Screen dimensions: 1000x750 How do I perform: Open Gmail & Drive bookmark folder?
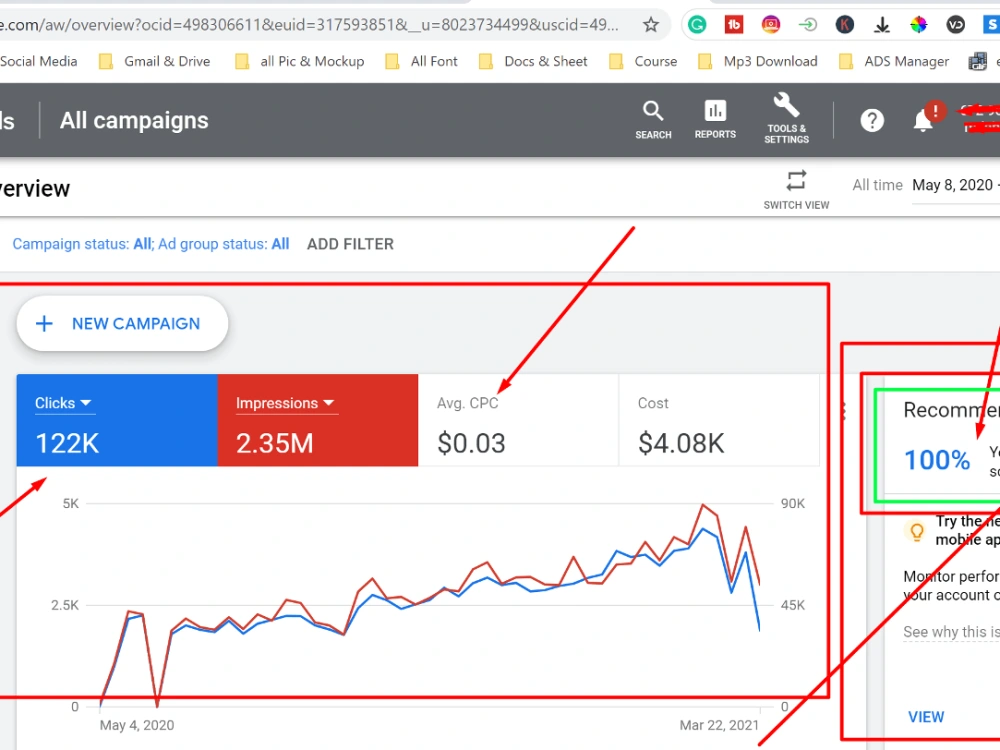[156, 61]
